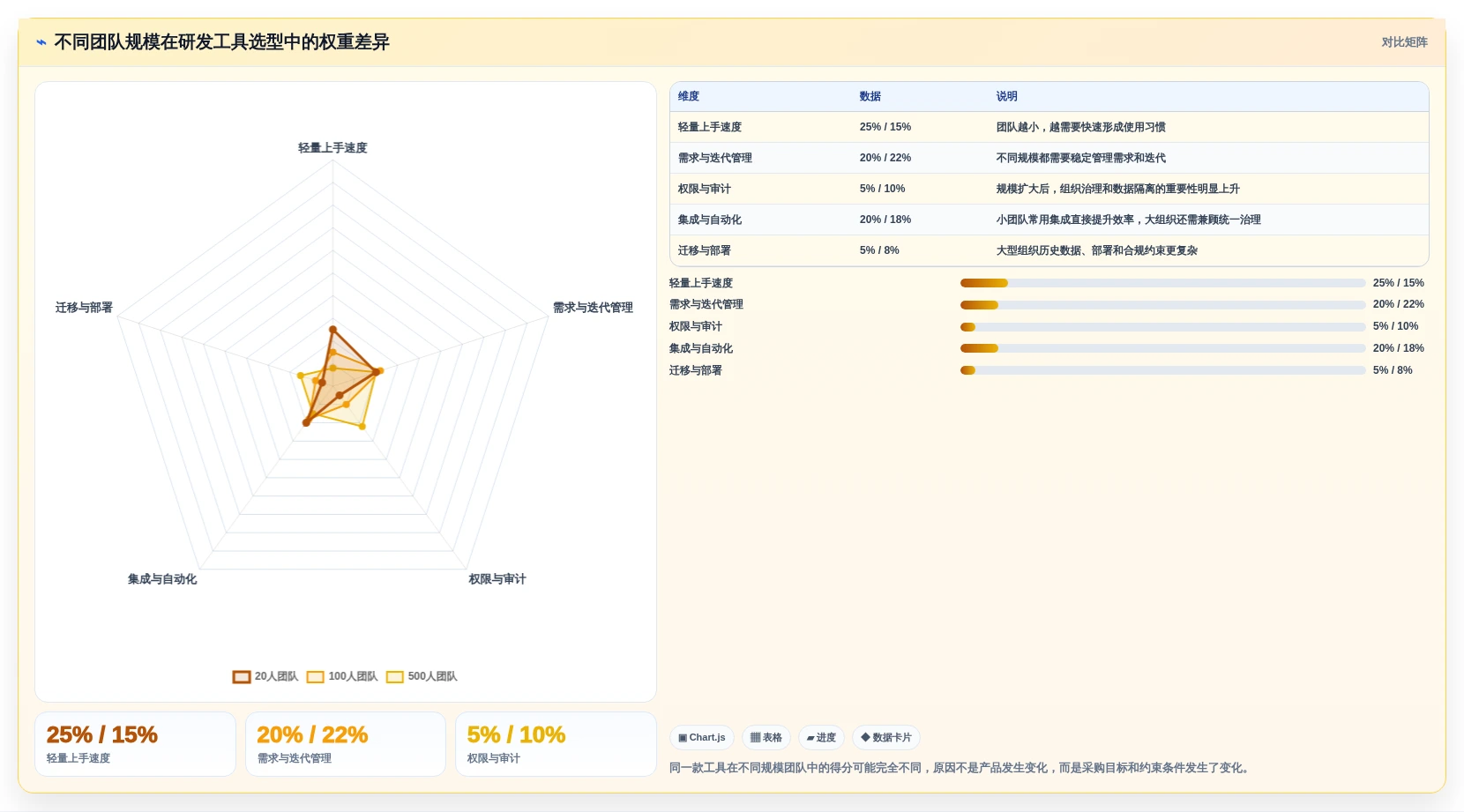Click the description starting with 规模扩大后

coord(1118,189)
